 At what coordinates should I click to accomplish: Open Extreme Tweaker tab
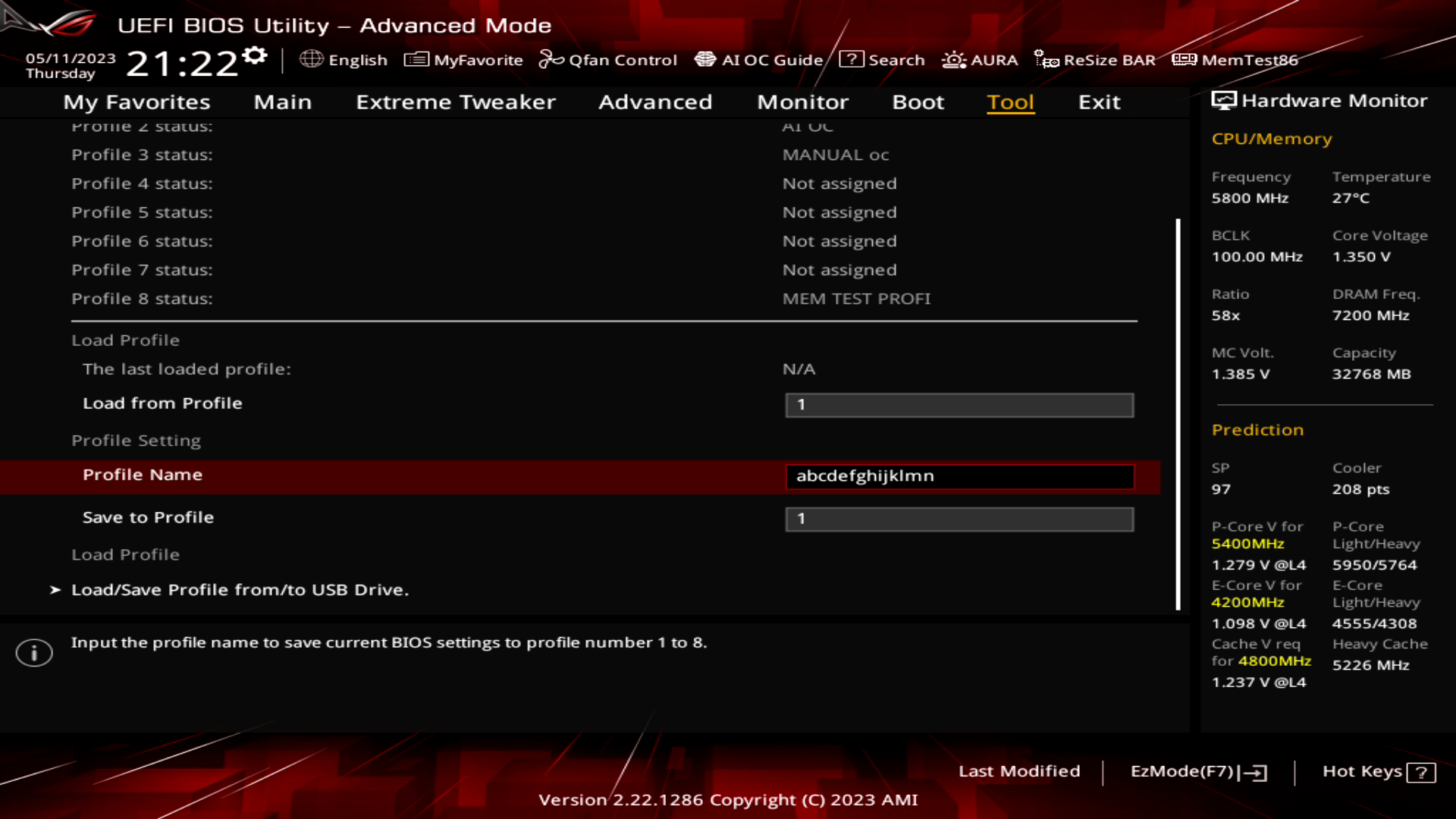(456, 102)
